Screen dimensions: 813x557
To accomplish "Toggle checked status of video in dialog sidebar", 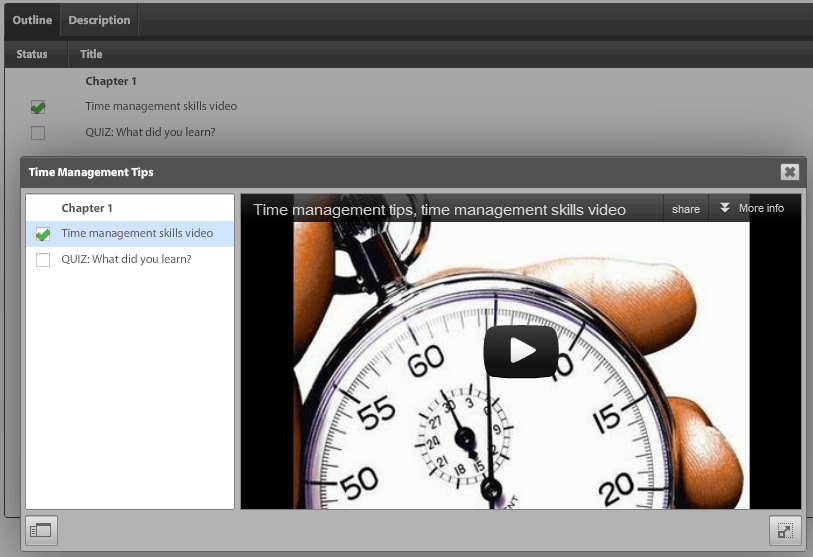I will tap(43, 234).
